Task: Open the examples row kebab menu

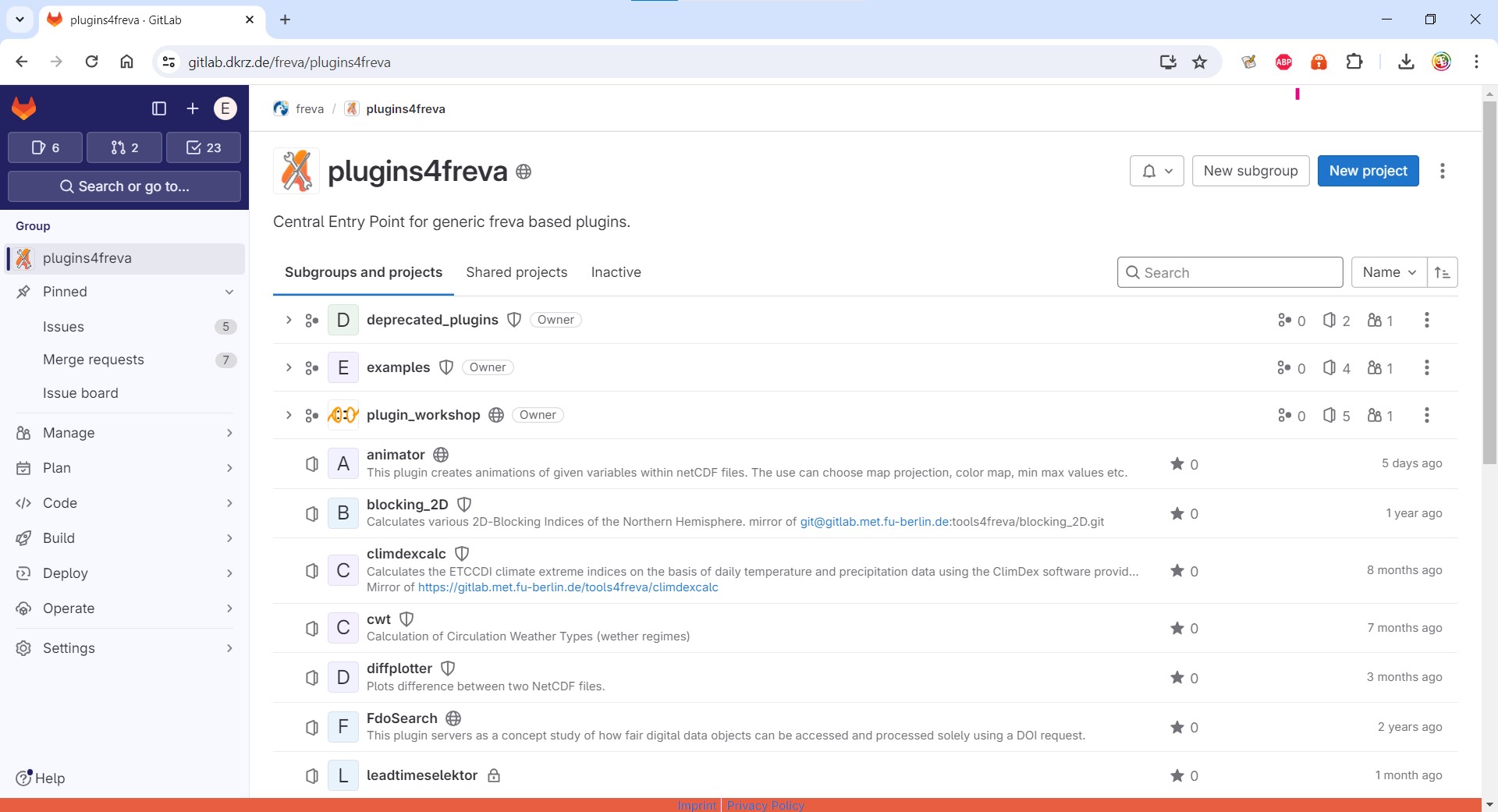Action: pos(1426,367)
